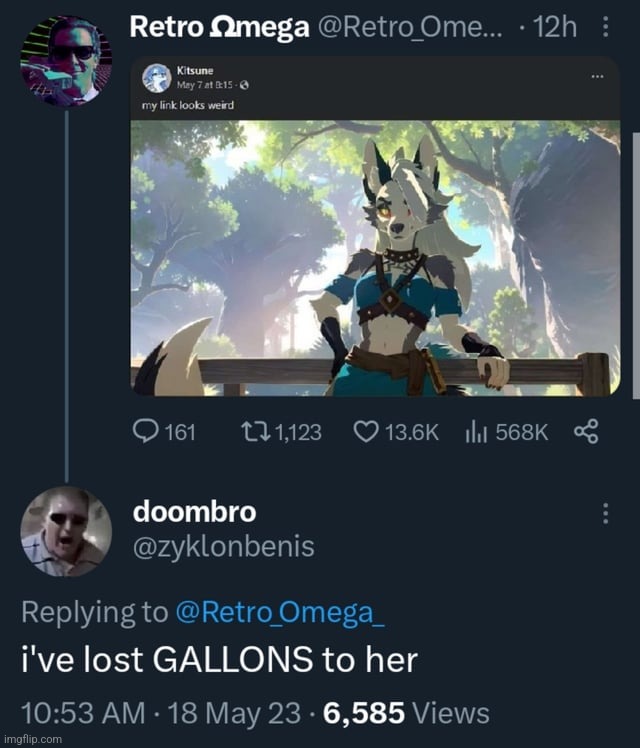Tap the share icon on Retro Omega tweet
The width and height of the screenshot is (640, 748).
(x=586, y=432)
